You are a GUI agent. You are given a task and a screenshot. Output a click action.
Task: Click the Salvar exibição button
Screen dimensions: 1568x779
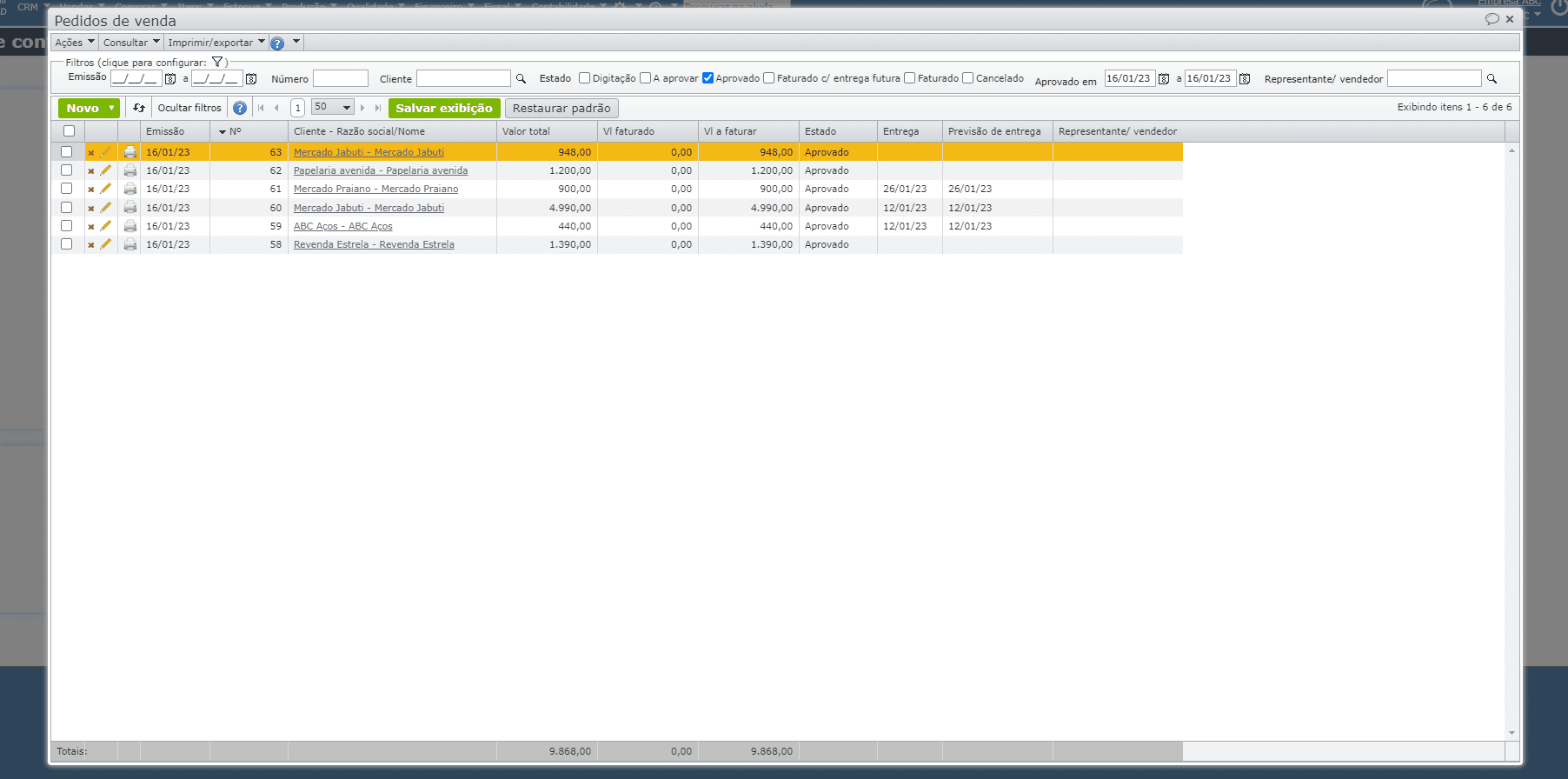click(x=444, y=108)
